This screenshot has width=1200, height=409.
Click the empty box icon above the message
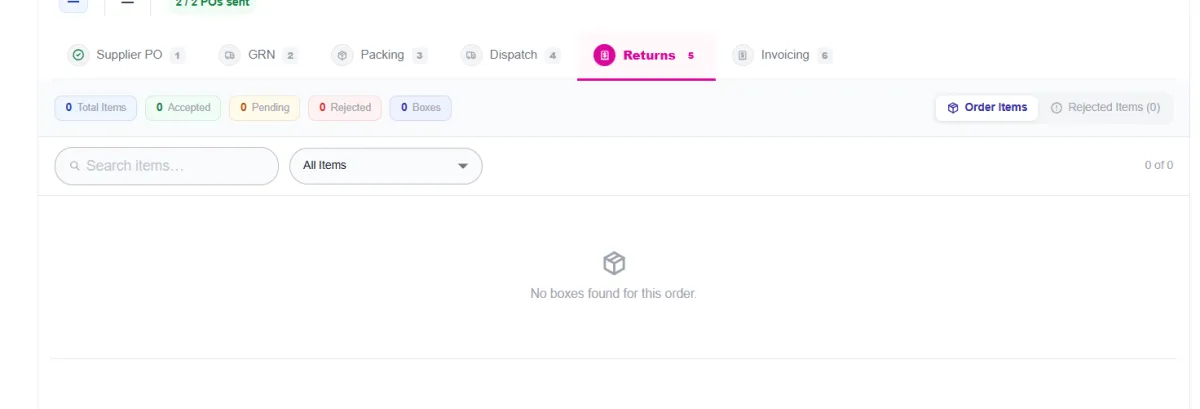tap(614, 263)
